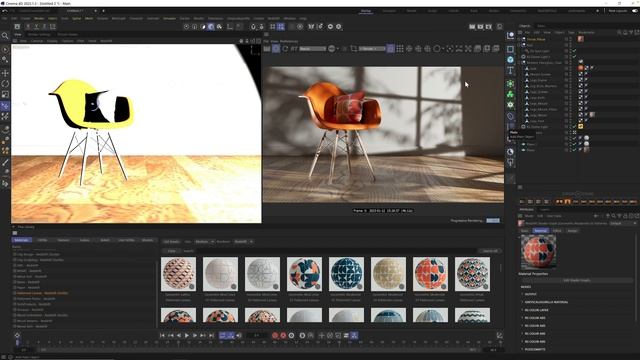Open the Objects tab of Object Manager
The image size is (640, 360).
point(524,26)
